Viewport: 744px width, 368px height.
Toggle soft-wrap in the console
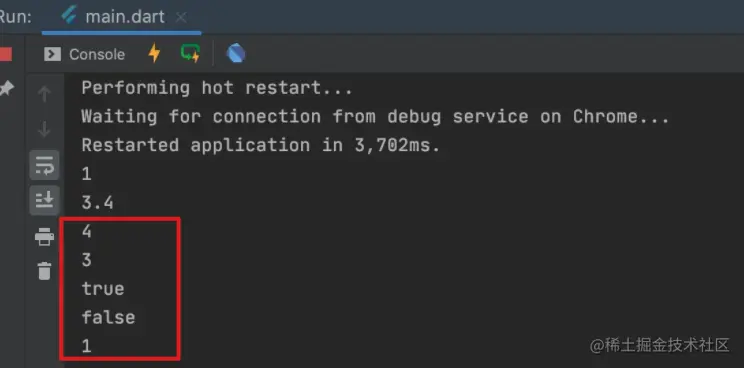click(x=45, y=165)
